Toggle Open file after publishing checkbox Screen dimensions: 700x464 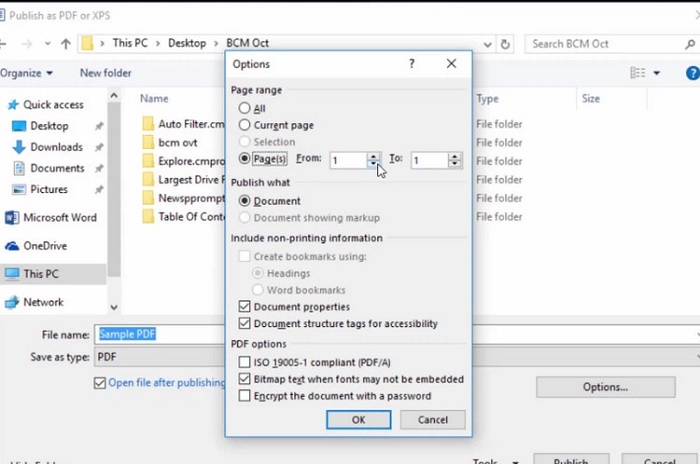point(100,383)
